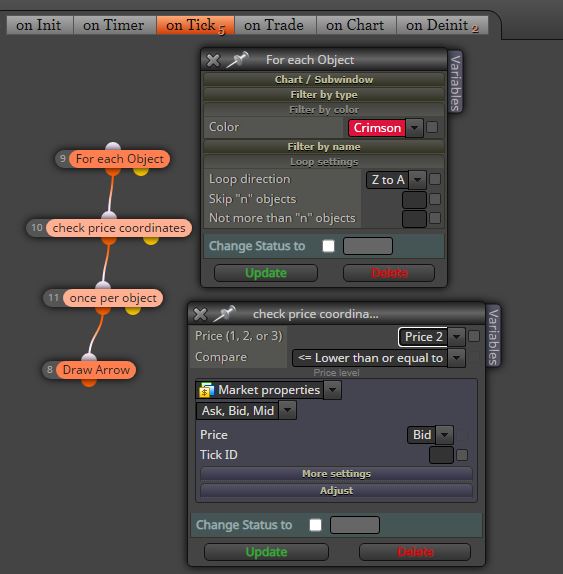Collapse the Filter by color section

coord(324,109)
